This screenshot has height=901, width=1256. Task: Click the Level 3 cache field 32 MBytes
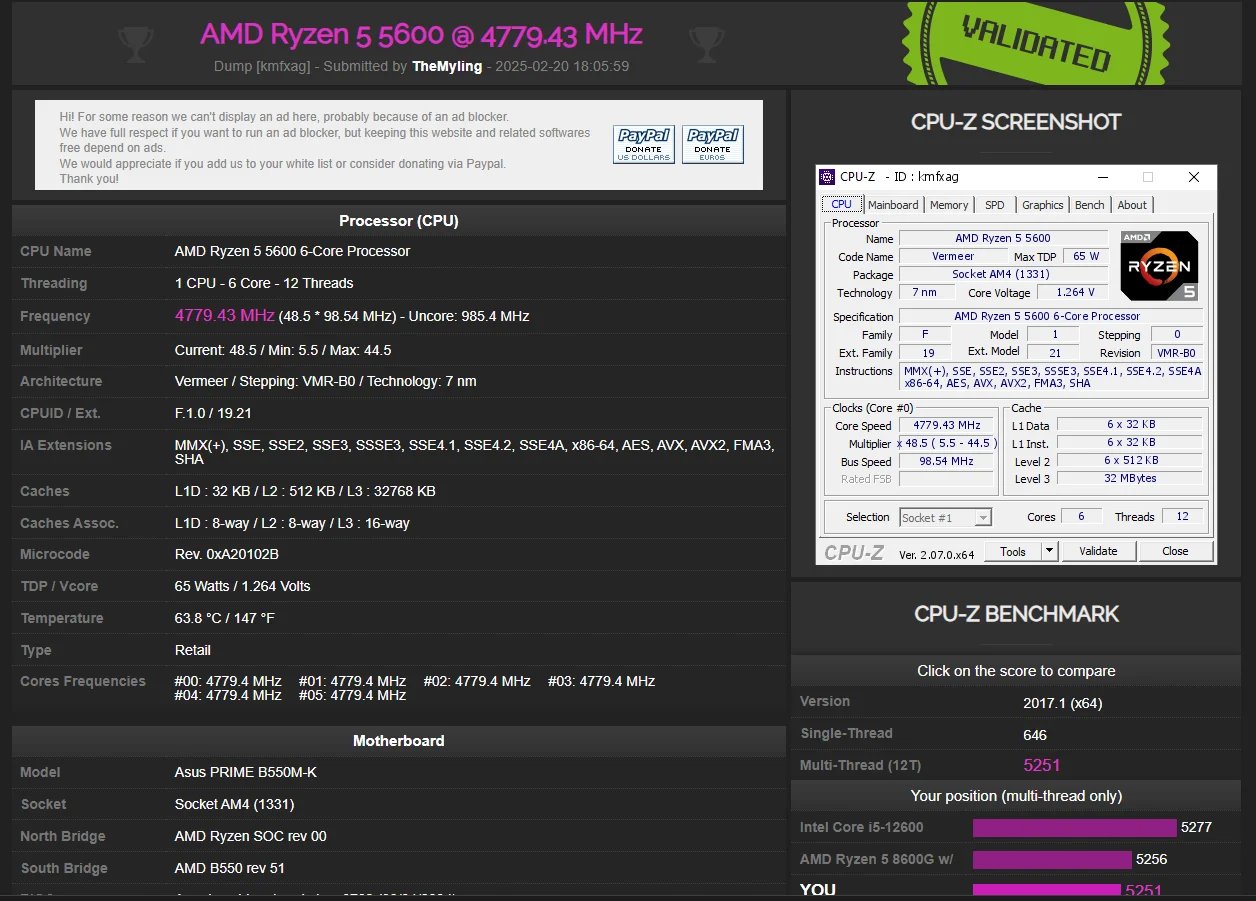click(1130, 478)
